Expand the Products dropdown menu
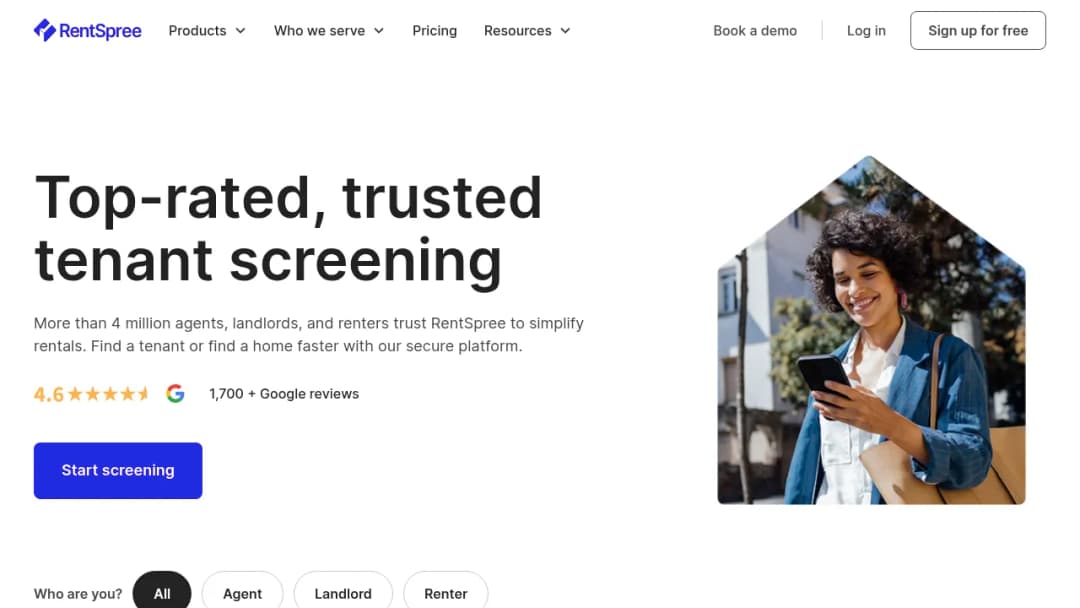The image size is (1080, 608). [x=207, y=31]
